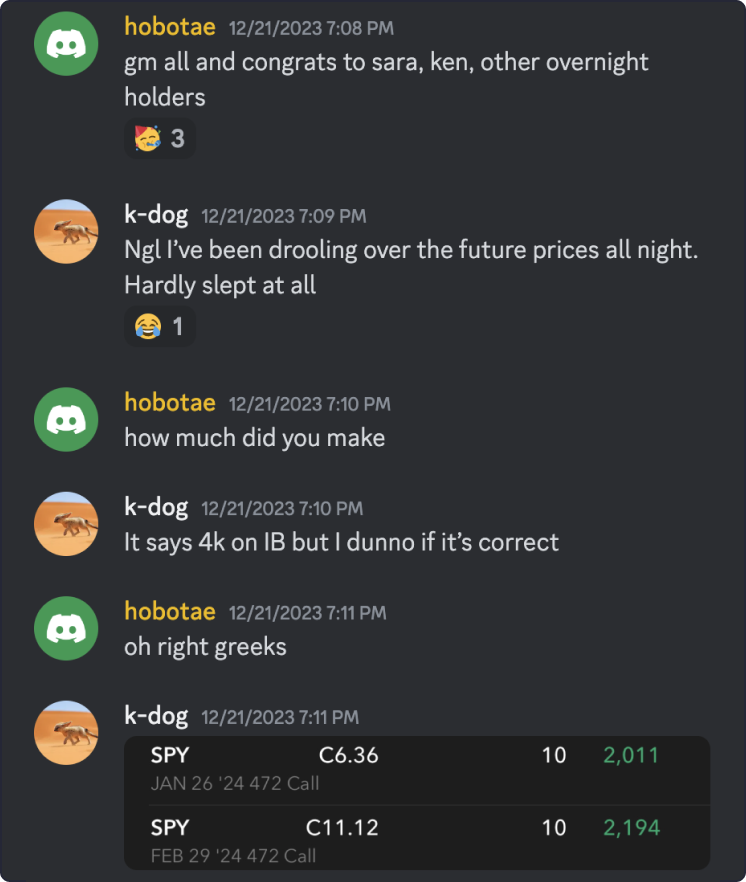The width and height of the screenshot is (746, 882).
Task: Click the green 2,194 profit value
Action: pos(630,828)
